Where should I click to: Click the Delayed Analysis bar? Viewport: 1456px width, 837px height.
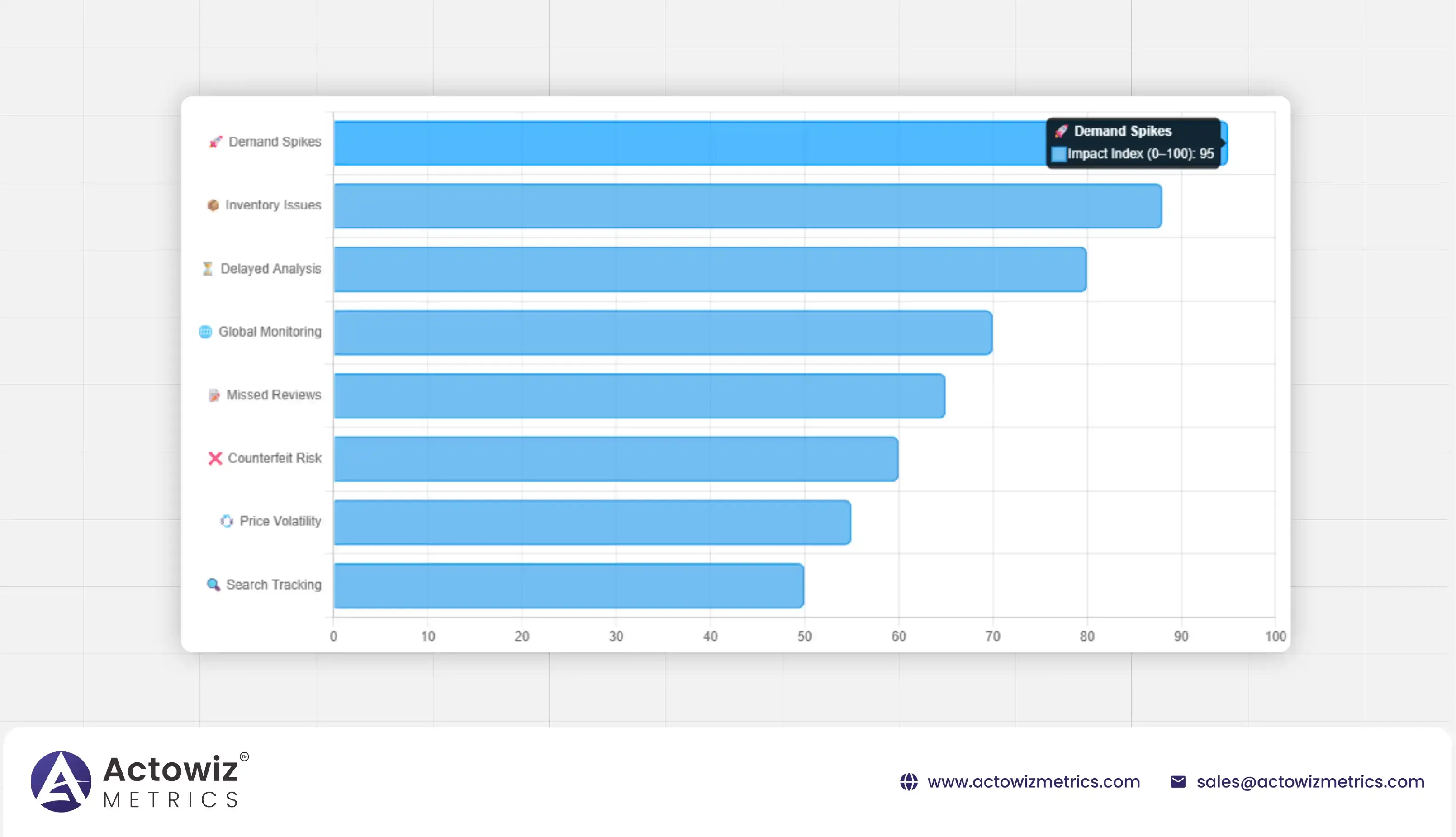click(x=710, y=270)
